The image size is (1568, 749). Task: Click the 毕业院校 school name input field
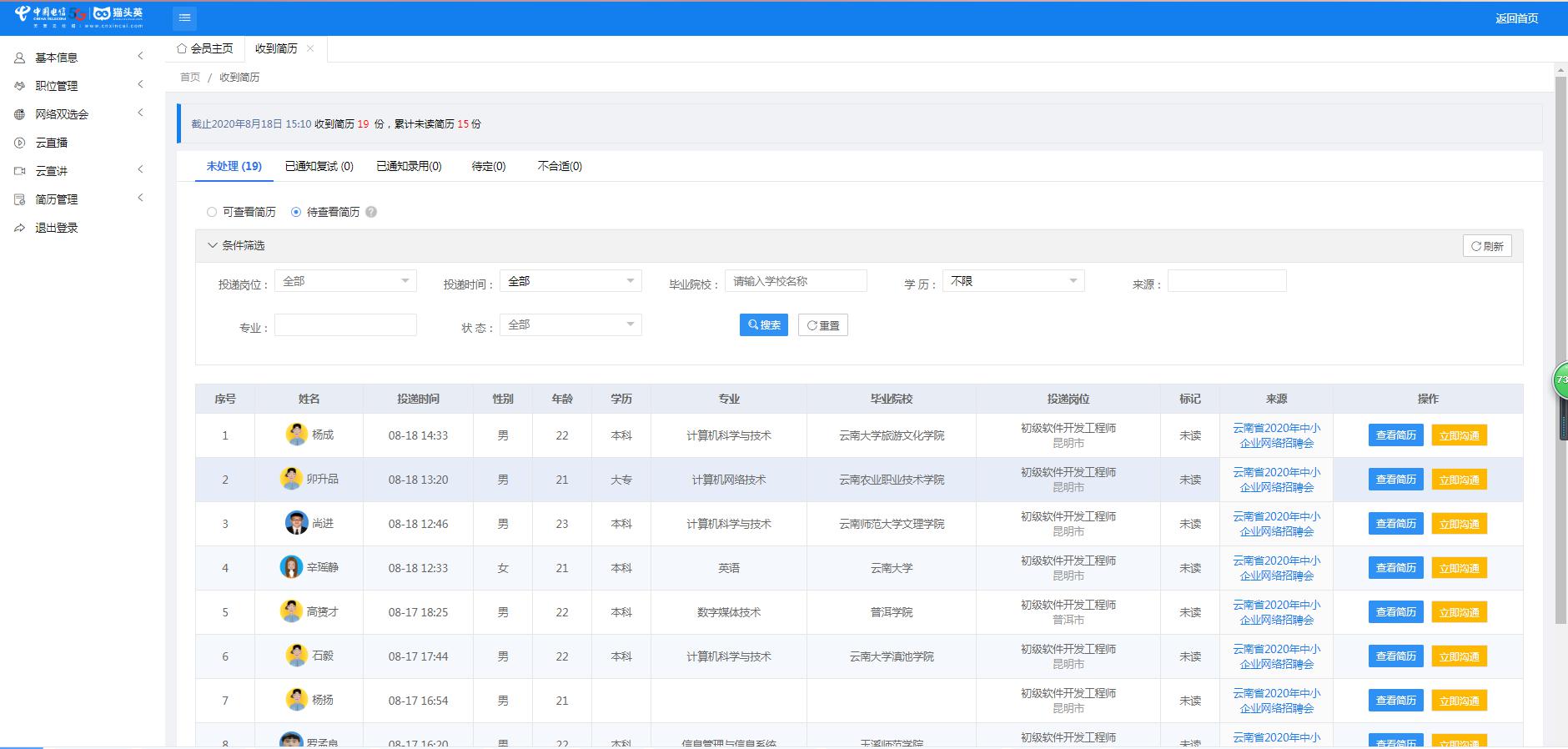[796, 281]
